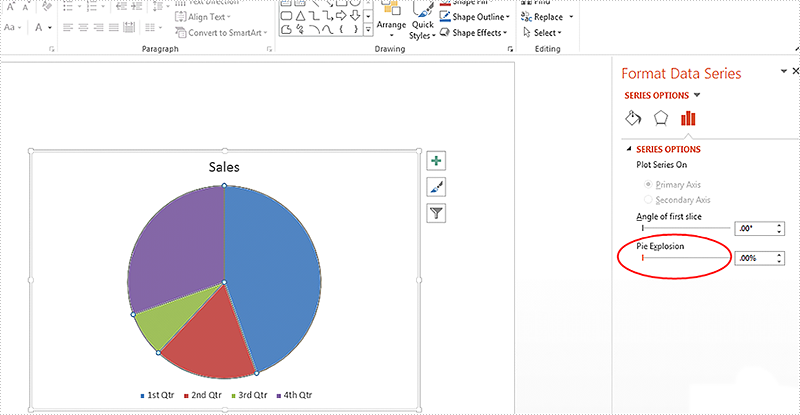
Task: Pick the arc shape
Action: pos(314,30)
